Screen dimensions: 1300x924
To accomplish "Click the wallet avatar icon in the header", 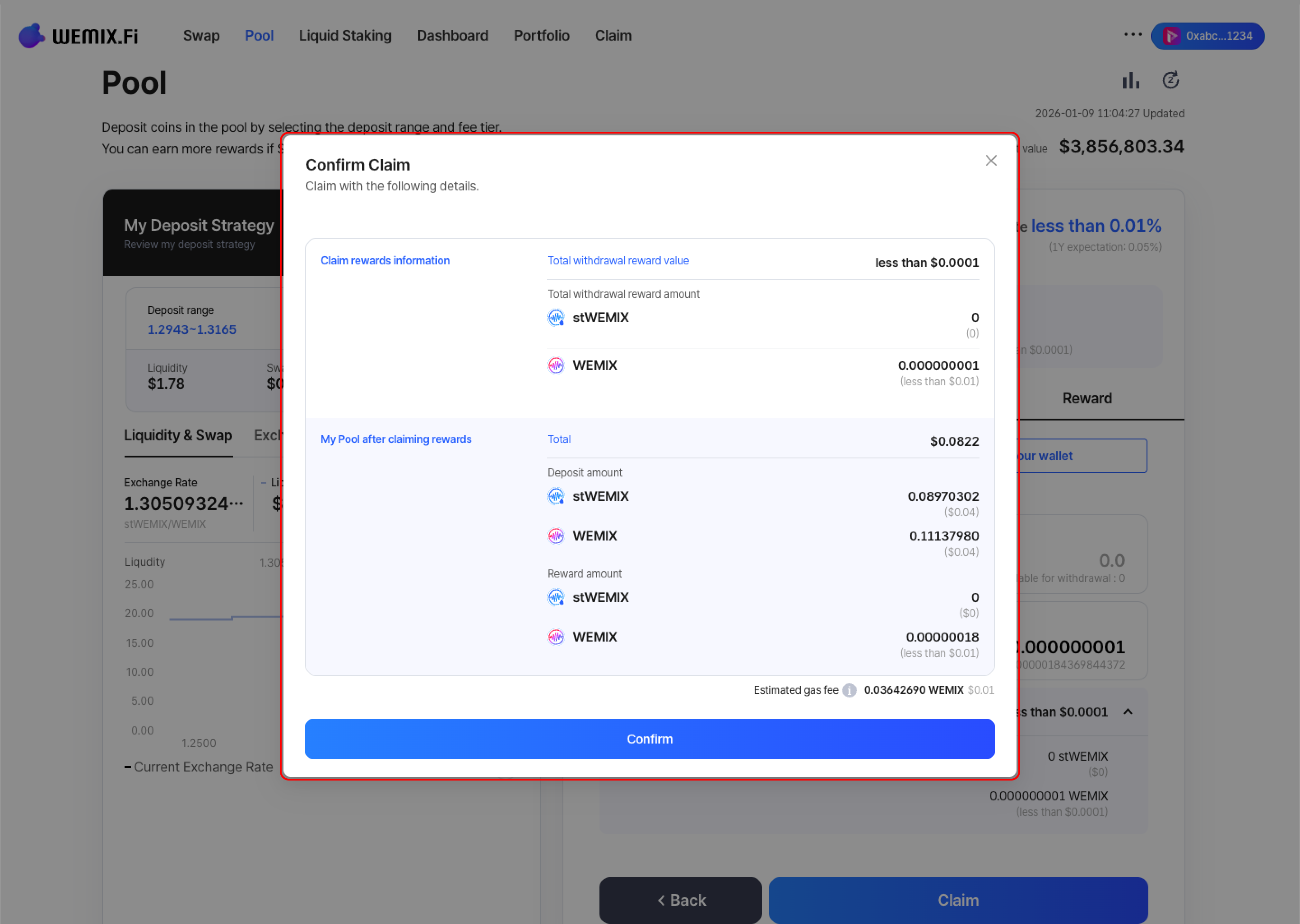I will [x=1171, y=36].
